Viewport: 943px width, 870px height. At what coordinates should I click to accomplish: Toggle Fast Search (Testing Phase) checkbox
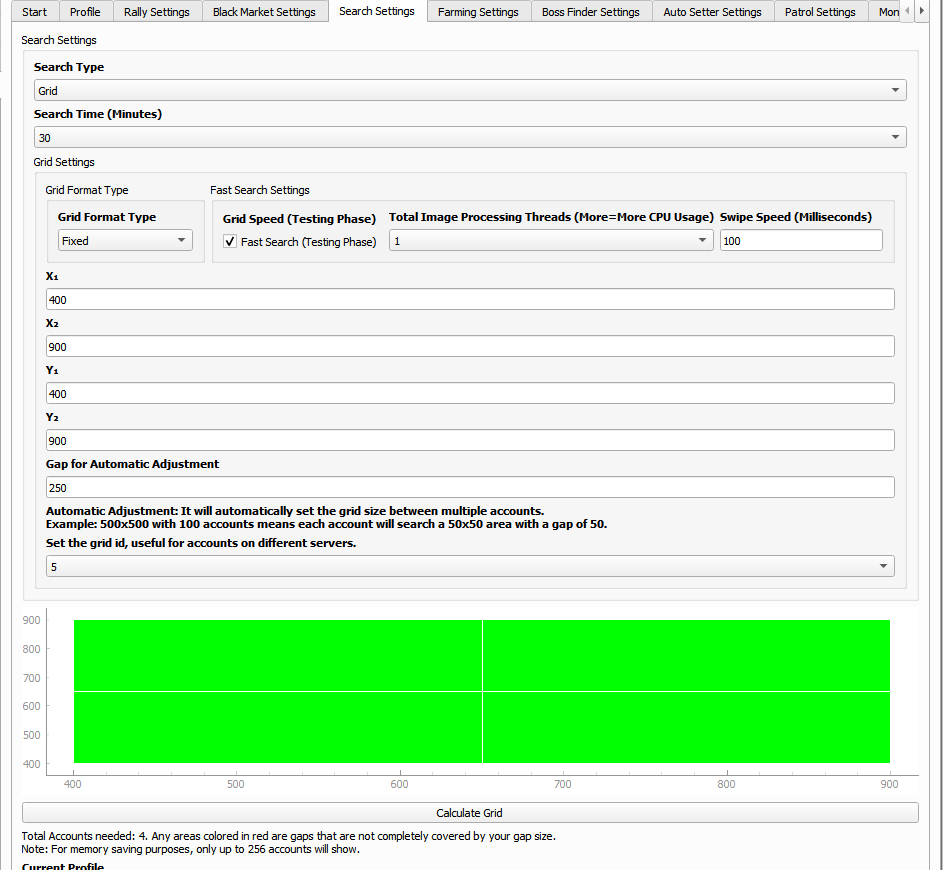tap(230, 242)
